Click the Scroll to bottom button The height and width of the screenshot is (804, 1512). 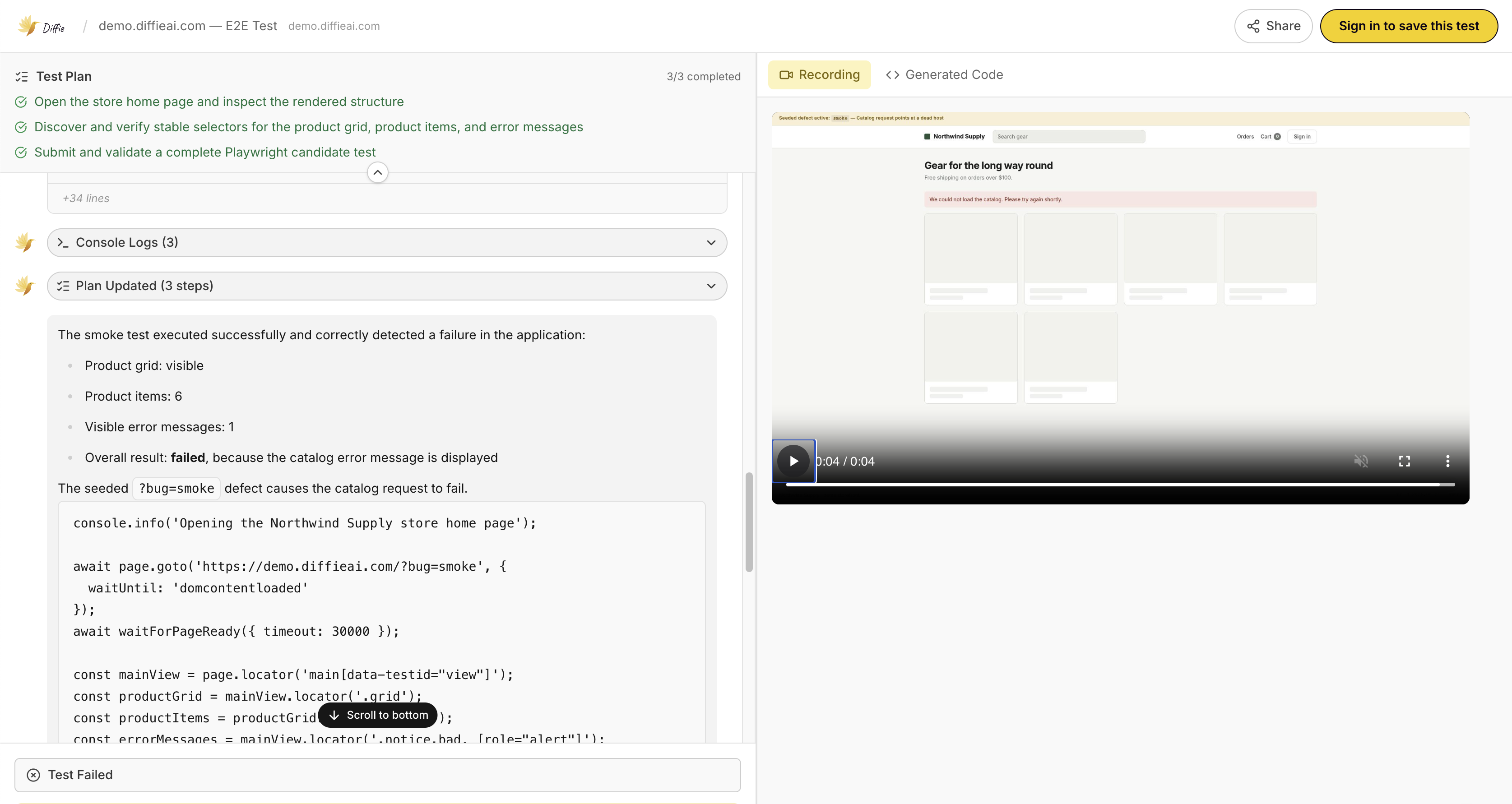pos(378,715)
